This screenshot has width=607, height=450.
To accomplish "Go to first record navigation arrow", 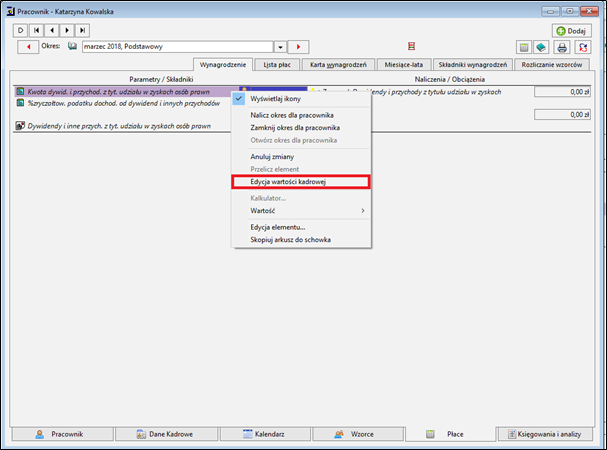I will click(36, 30).
